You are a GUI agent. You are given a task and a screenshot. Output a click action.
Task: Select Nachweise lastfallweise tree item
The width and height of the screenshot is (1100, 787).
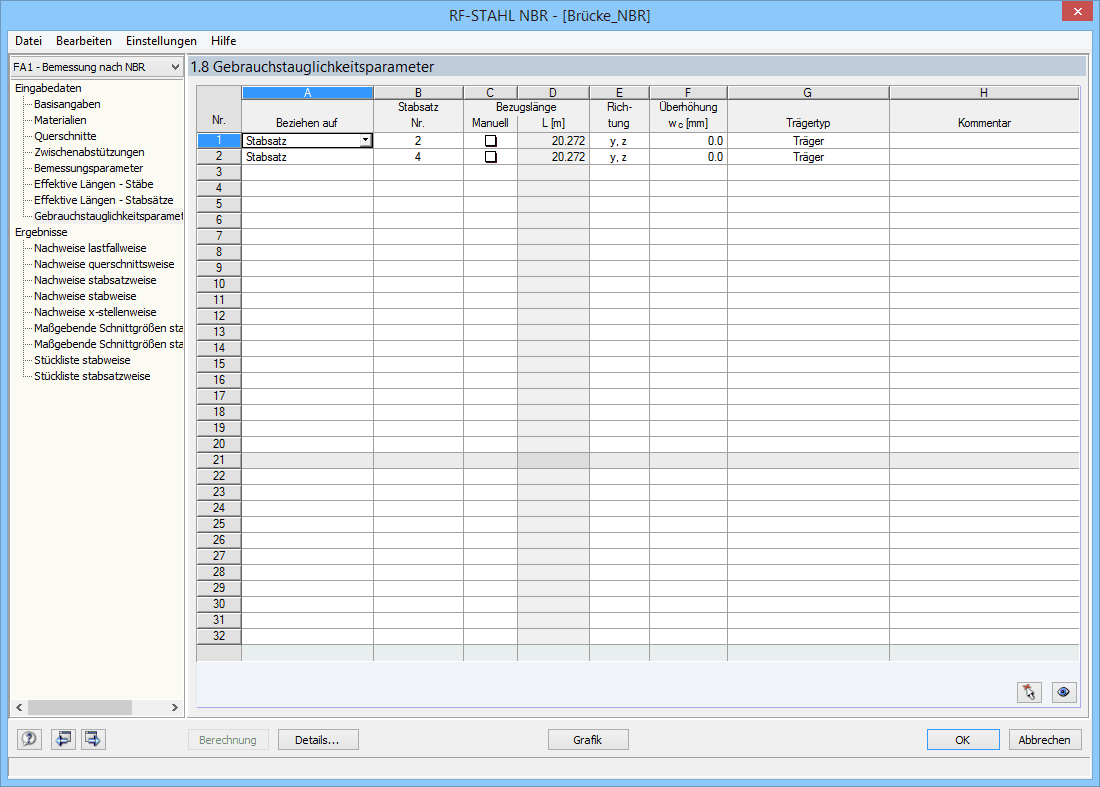[90, 248]
